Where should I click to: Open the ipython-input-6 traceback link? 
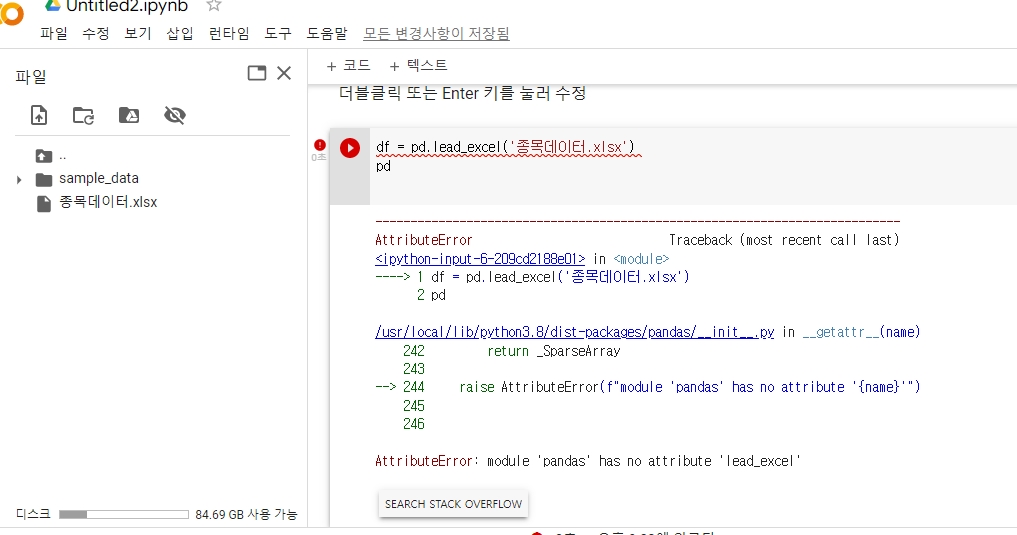(480, 259)
